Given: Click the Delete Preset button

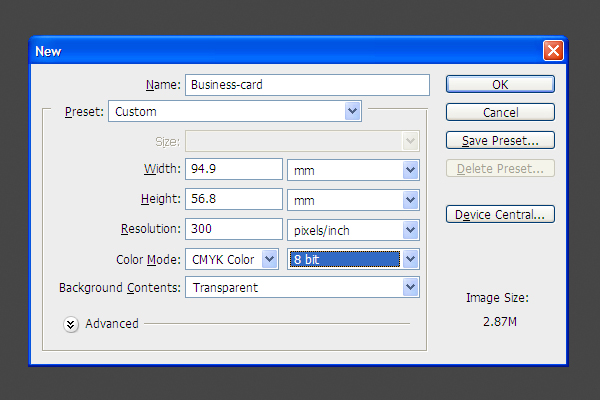Looking at the screenshot, I should 500,168.
